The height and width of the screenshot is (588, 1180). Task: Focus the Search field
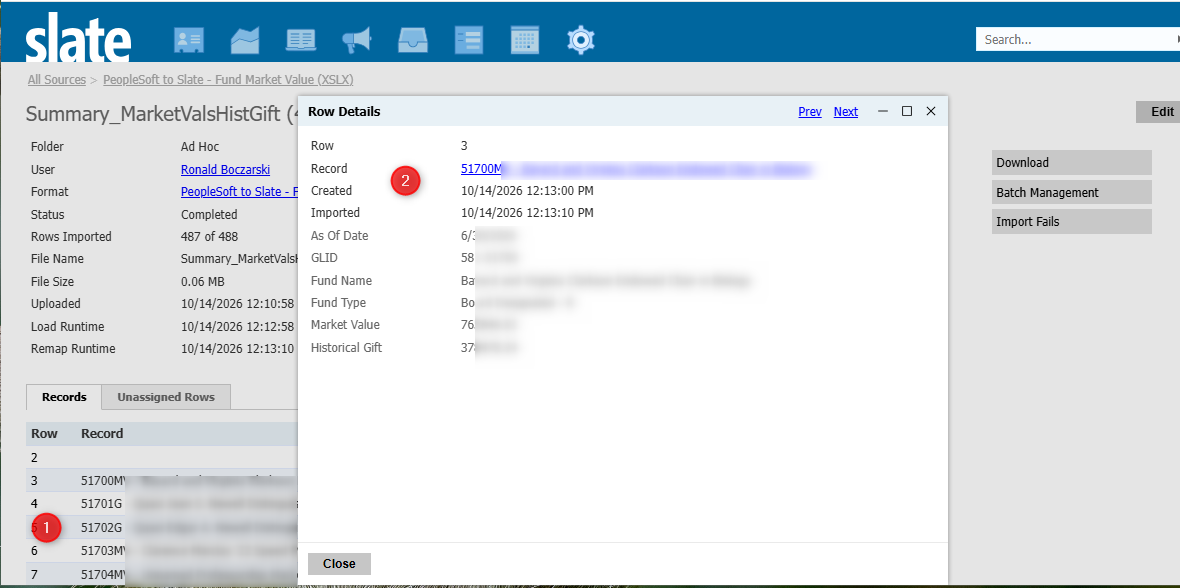pos(1076,39)
